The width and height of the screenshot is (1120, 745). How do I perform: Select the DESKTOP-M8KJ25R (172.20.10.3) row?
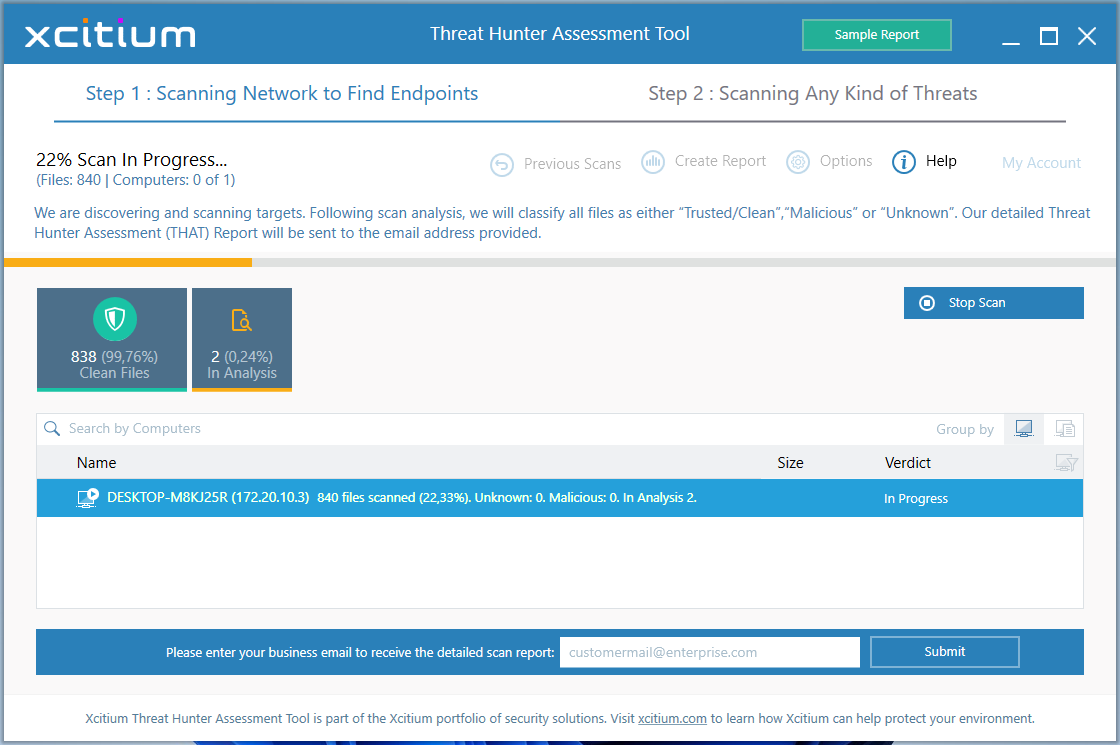560,498
